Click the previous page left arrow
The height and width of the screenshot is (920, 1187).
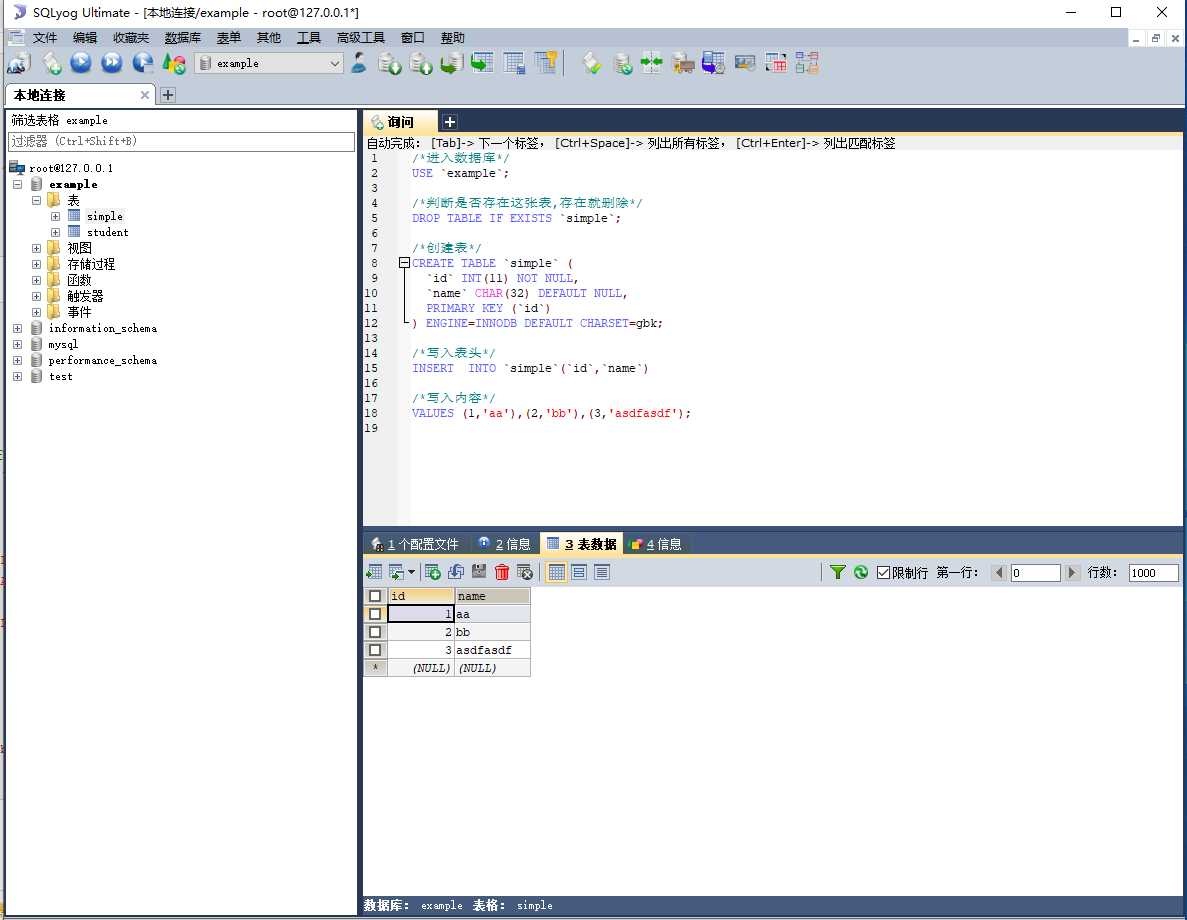999,572
